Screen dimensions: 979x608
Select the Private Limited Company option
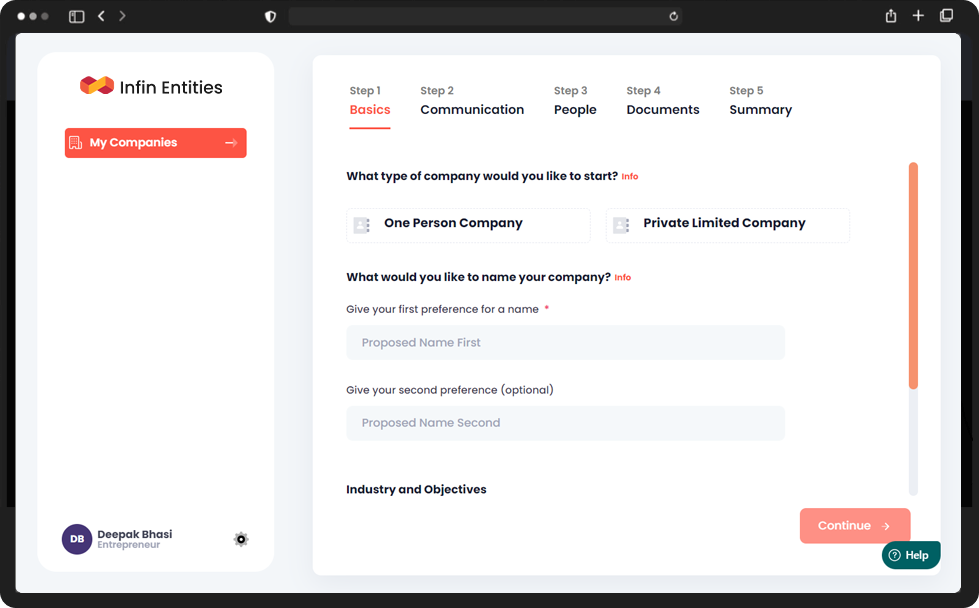[x=727, y=225]
